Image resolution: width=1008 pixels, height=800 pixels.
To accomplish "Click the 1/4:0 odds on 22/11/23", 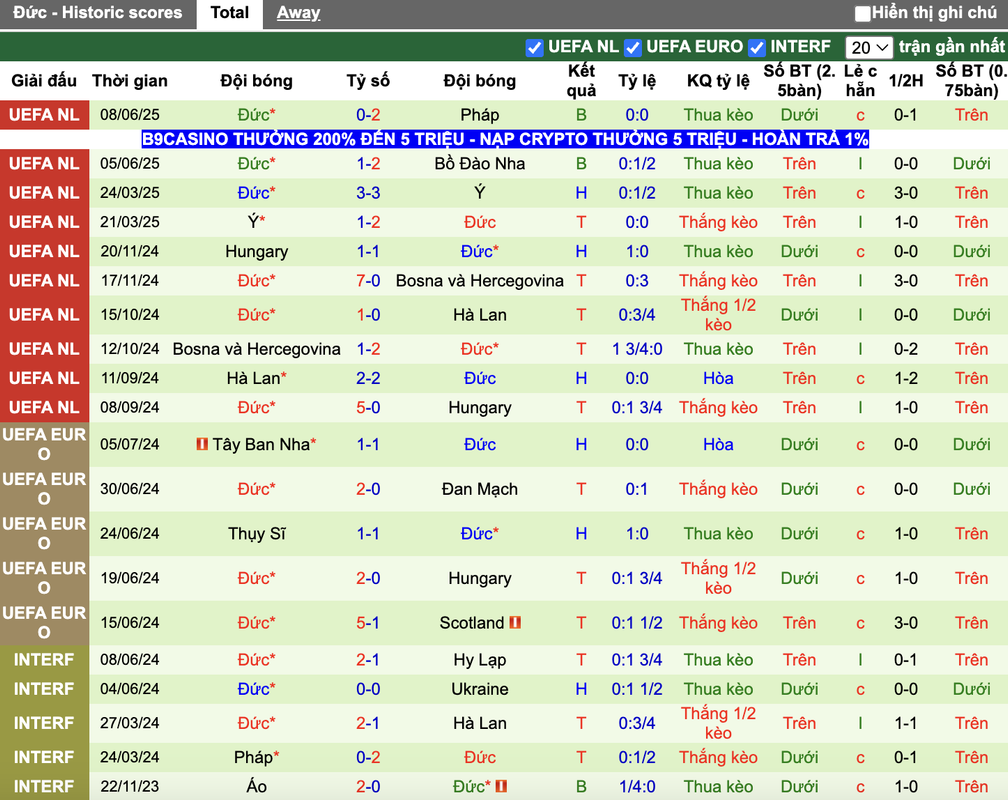I will (x=637, y=786).
